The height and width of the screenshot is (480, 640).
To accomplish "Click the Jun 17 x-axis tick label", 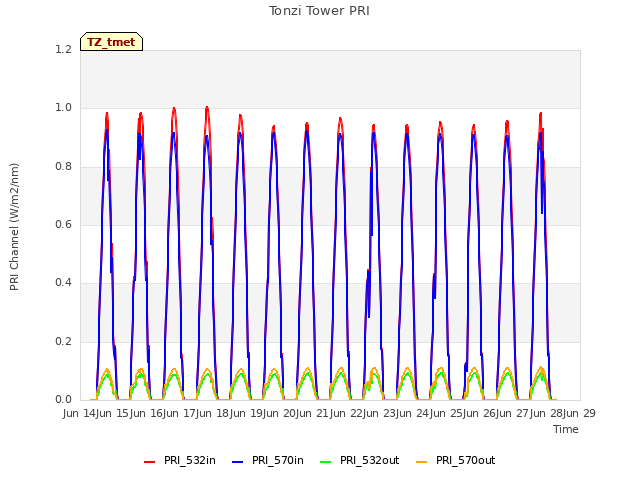I will (180, 413).
